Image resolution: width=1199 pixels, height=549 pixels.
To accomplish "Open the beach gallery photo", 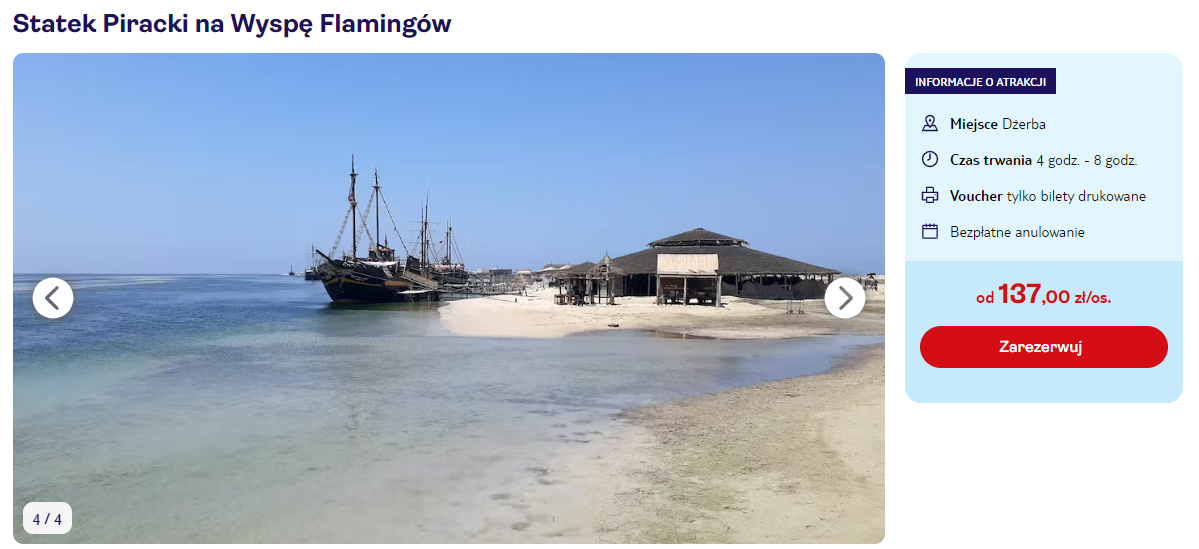I will click(x=449, y=298).
